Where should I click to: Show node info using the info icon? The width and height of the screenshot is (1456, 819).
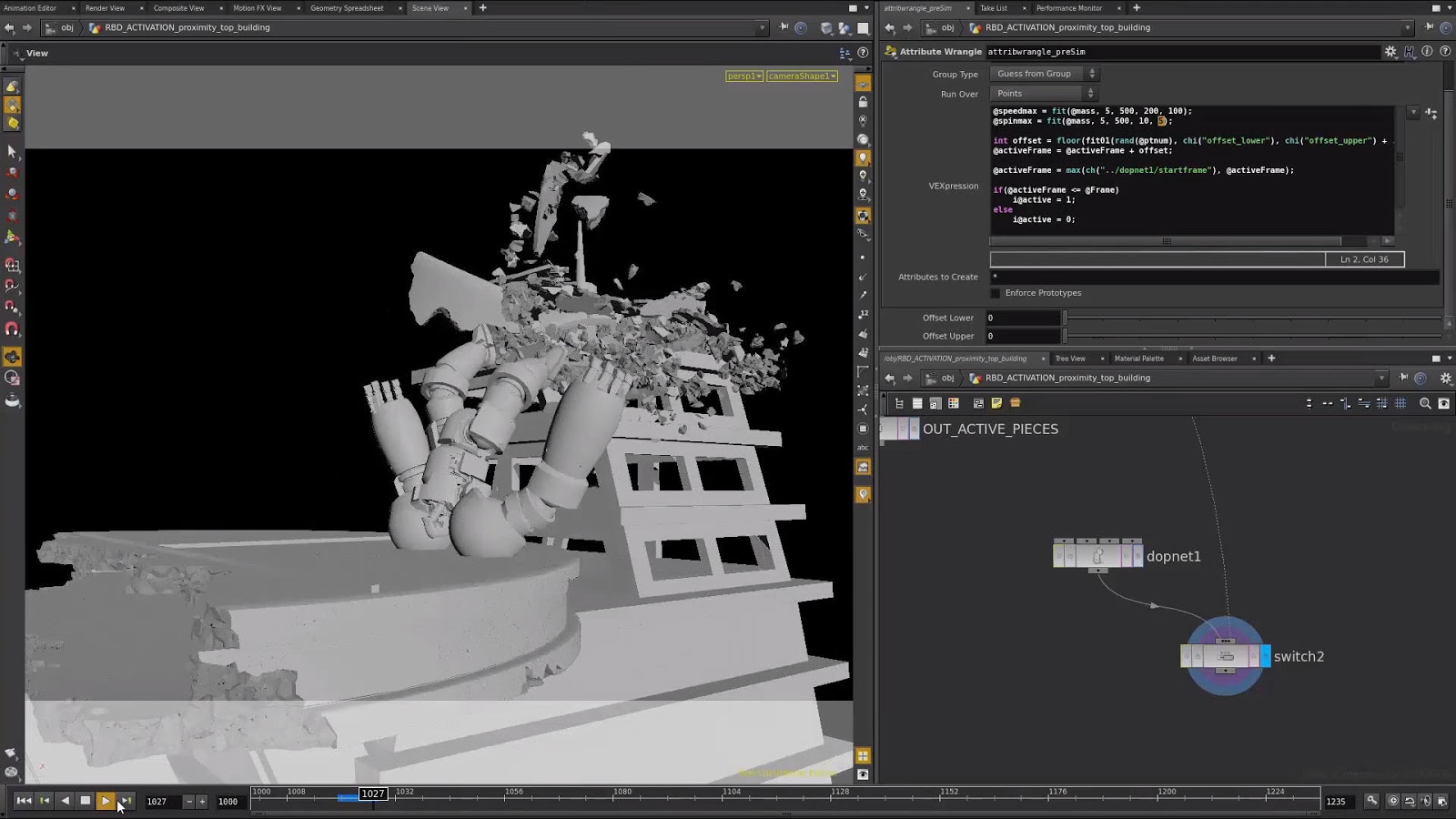pyautogui.click(x=1427, y=52)
